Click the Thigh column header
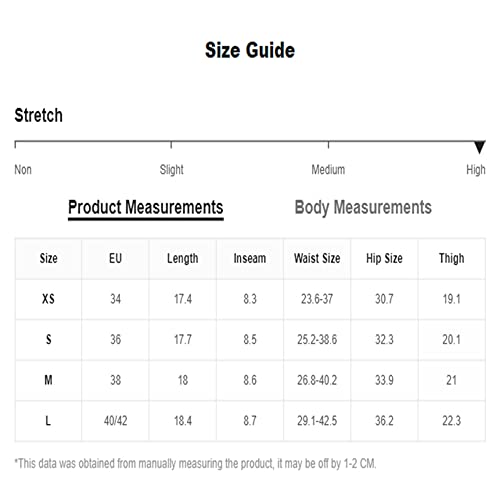The width and height of the screenshot is (500, 500). click(x=452, y=259)
